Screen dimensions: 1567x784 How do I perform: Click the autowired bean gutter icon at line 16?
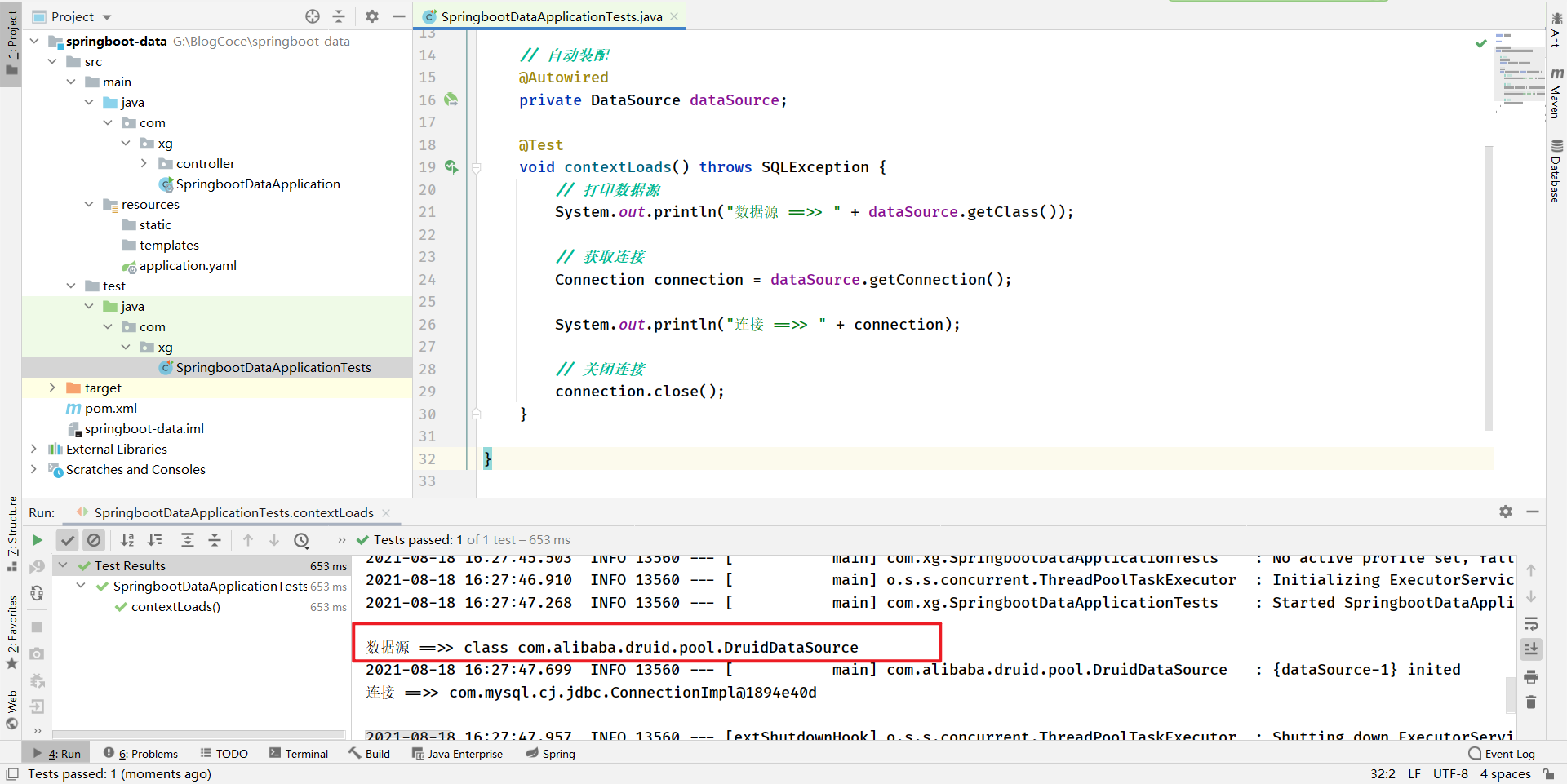[451, 100]
